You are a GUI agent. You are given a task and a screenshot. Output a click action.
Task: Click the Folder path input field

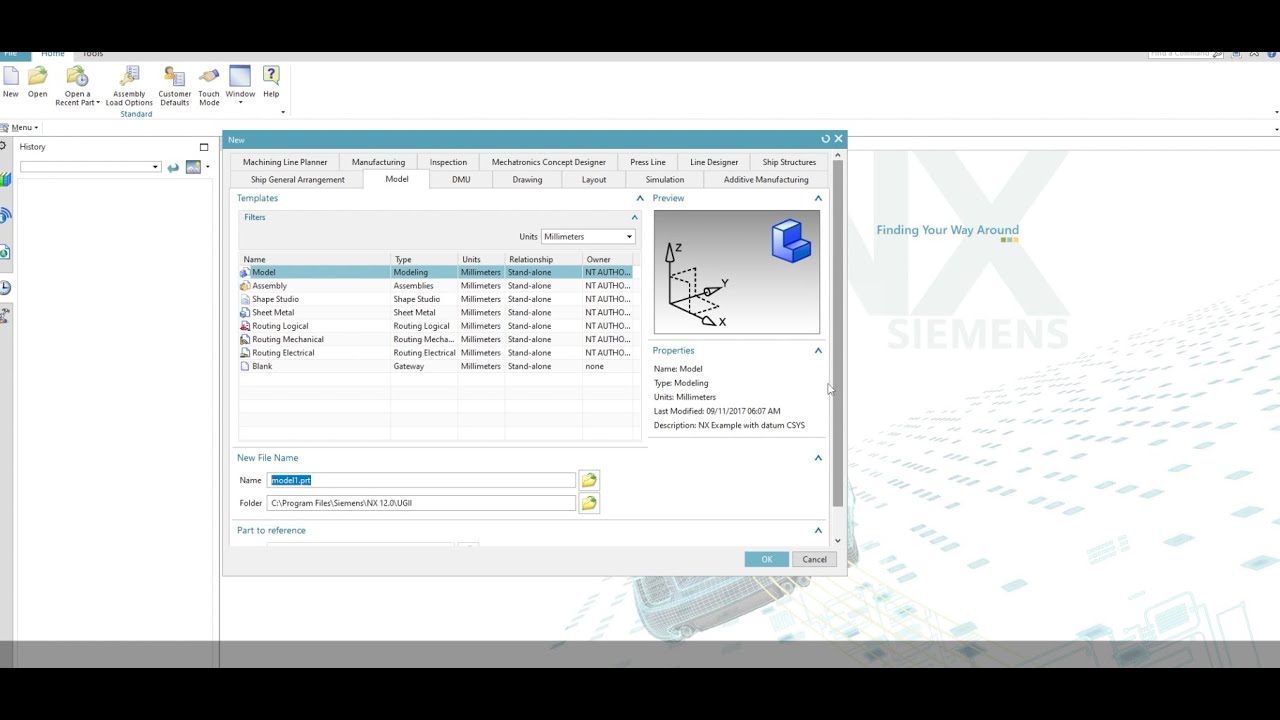(421, 503)
